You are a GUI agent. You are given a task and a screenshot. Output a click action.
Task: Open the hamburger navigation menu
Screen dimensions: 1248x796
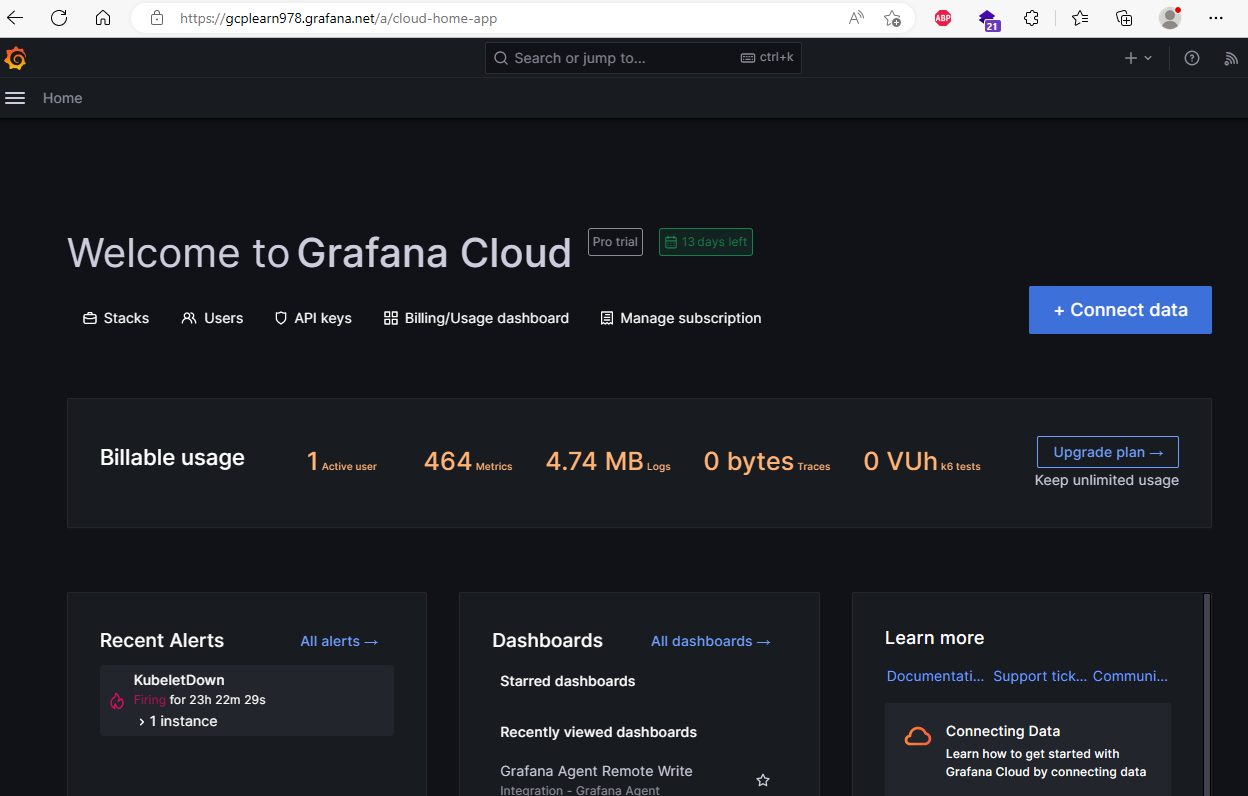click(15, 98)
